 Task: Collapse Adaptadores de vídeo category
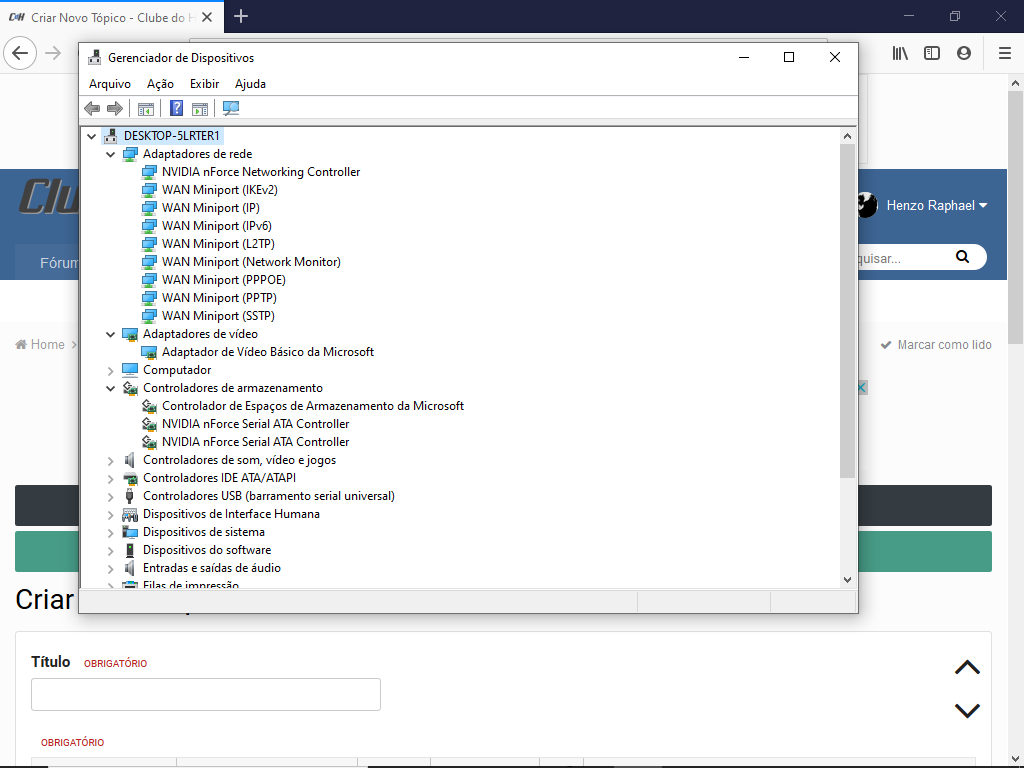[110, 334]
